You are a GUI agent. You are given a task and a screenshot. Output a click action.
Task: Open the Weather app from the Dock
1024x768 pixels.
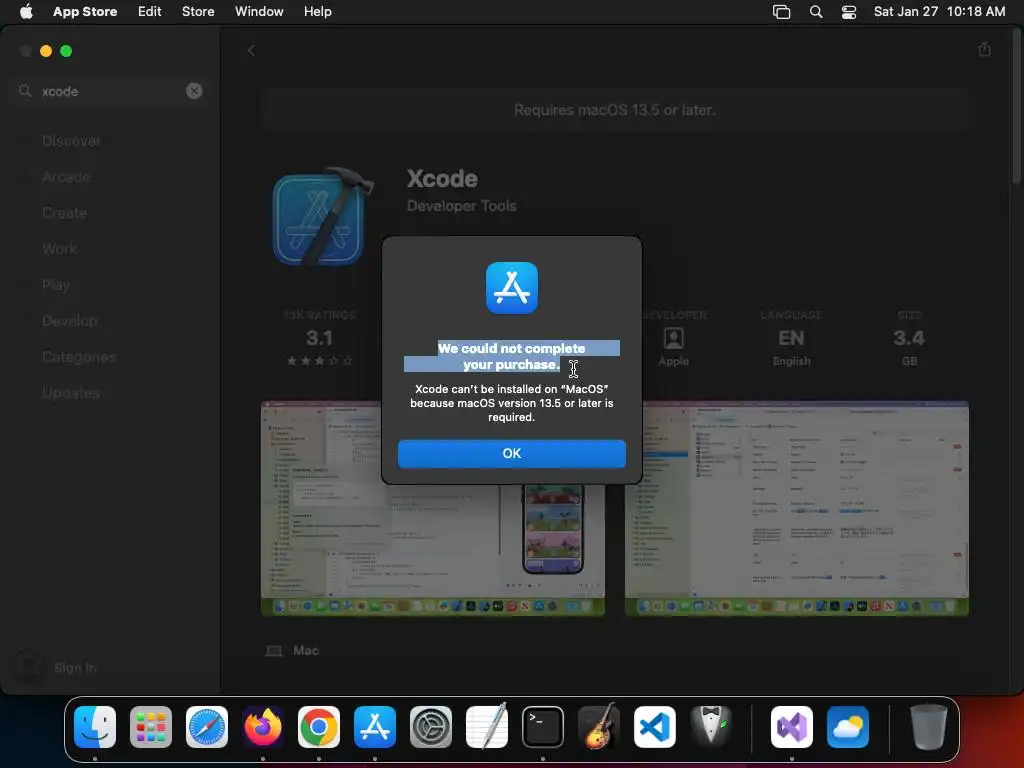coord(848,726)
